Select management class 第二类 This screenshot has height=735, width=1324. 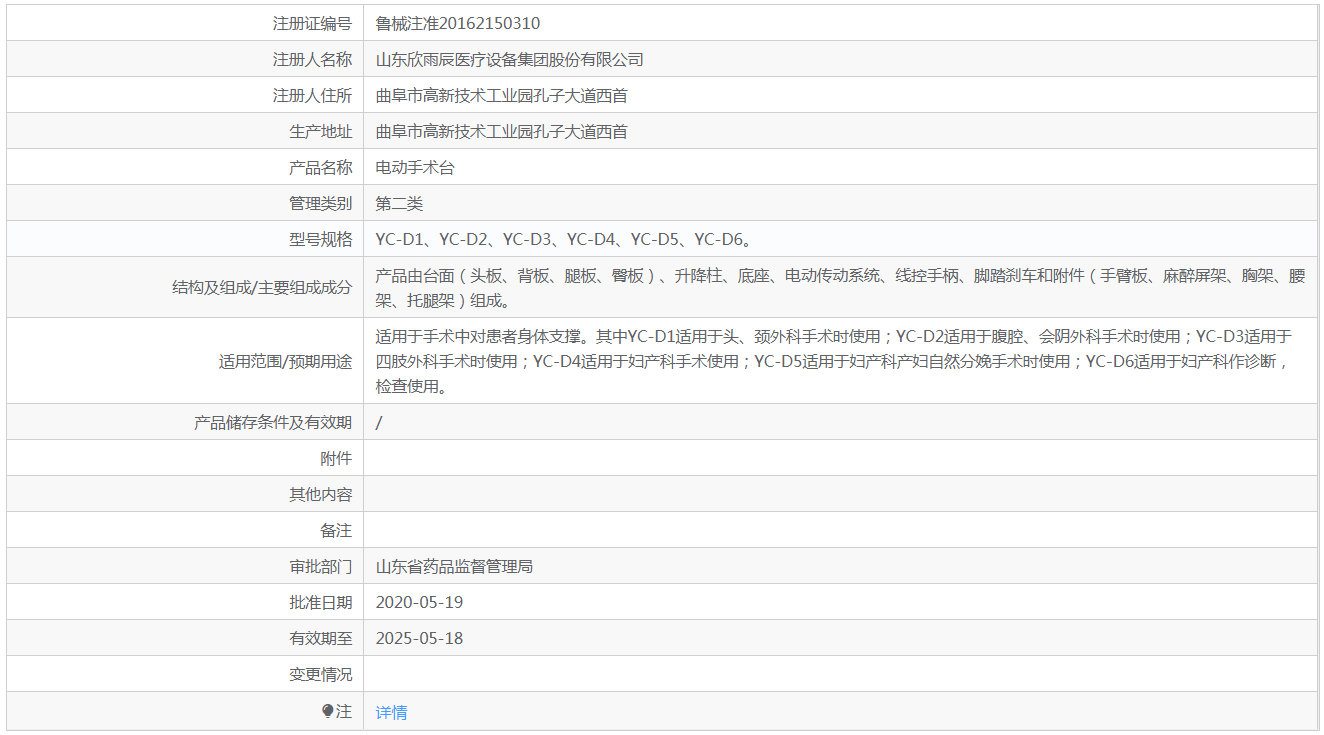pyautogui.click(x=399, y=203)
